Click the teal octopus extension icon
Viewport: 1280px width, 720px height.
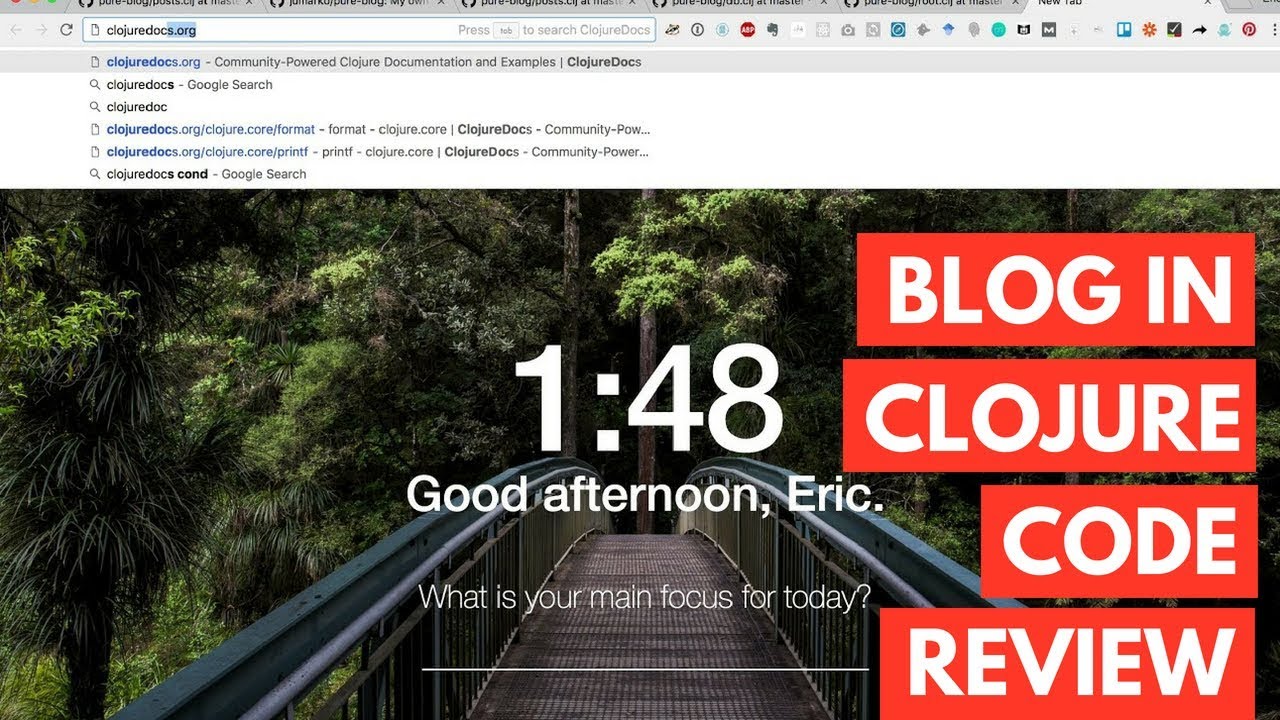click(1224, 30)
